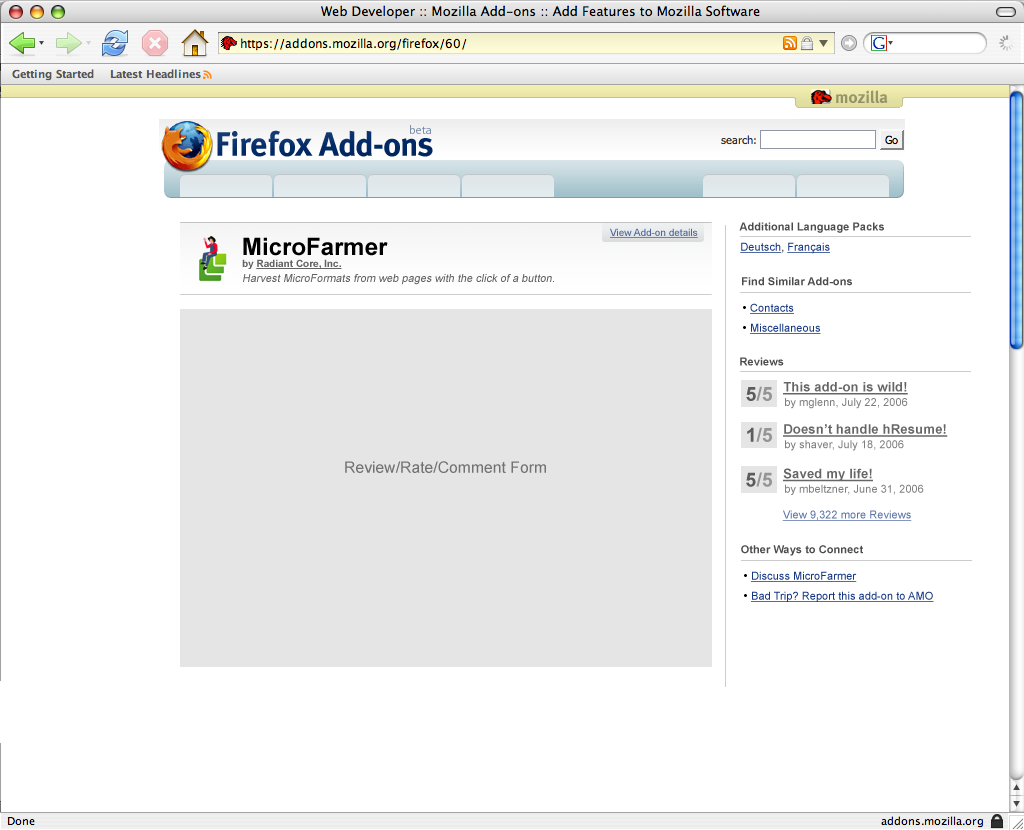Select the Deutsch language pack link
This screenshot has height=830, width=1024.
point(760,247)
